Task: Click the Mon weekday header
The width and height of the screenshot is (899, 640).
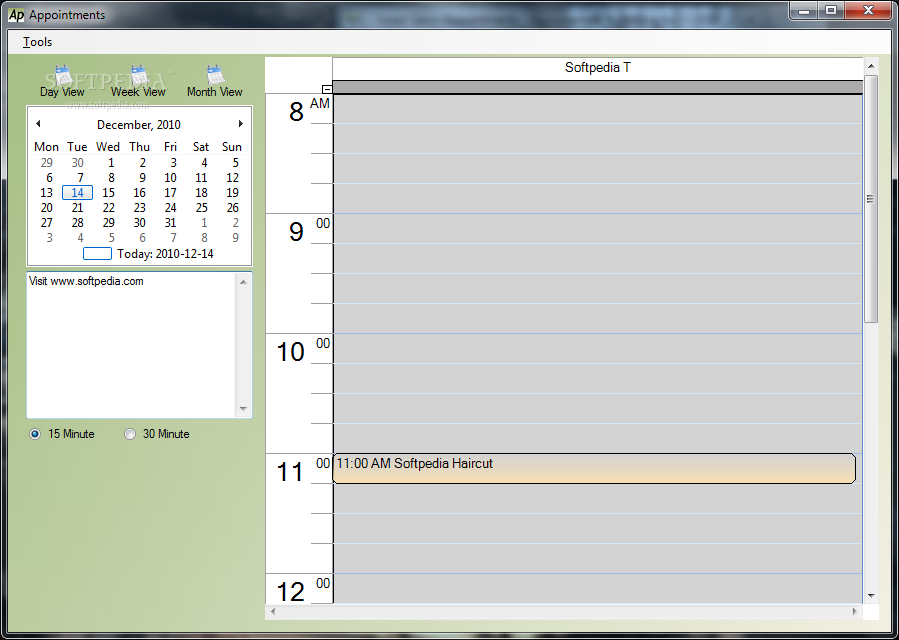Action: [46, 147]
